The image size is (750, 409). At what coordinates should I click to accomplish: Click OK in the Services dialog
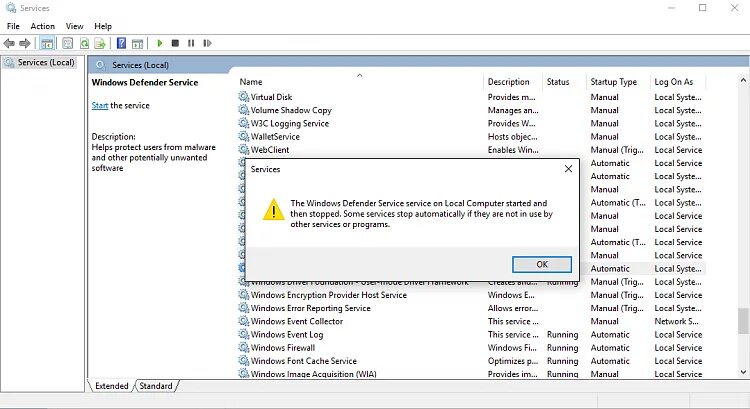click(542, 265)
